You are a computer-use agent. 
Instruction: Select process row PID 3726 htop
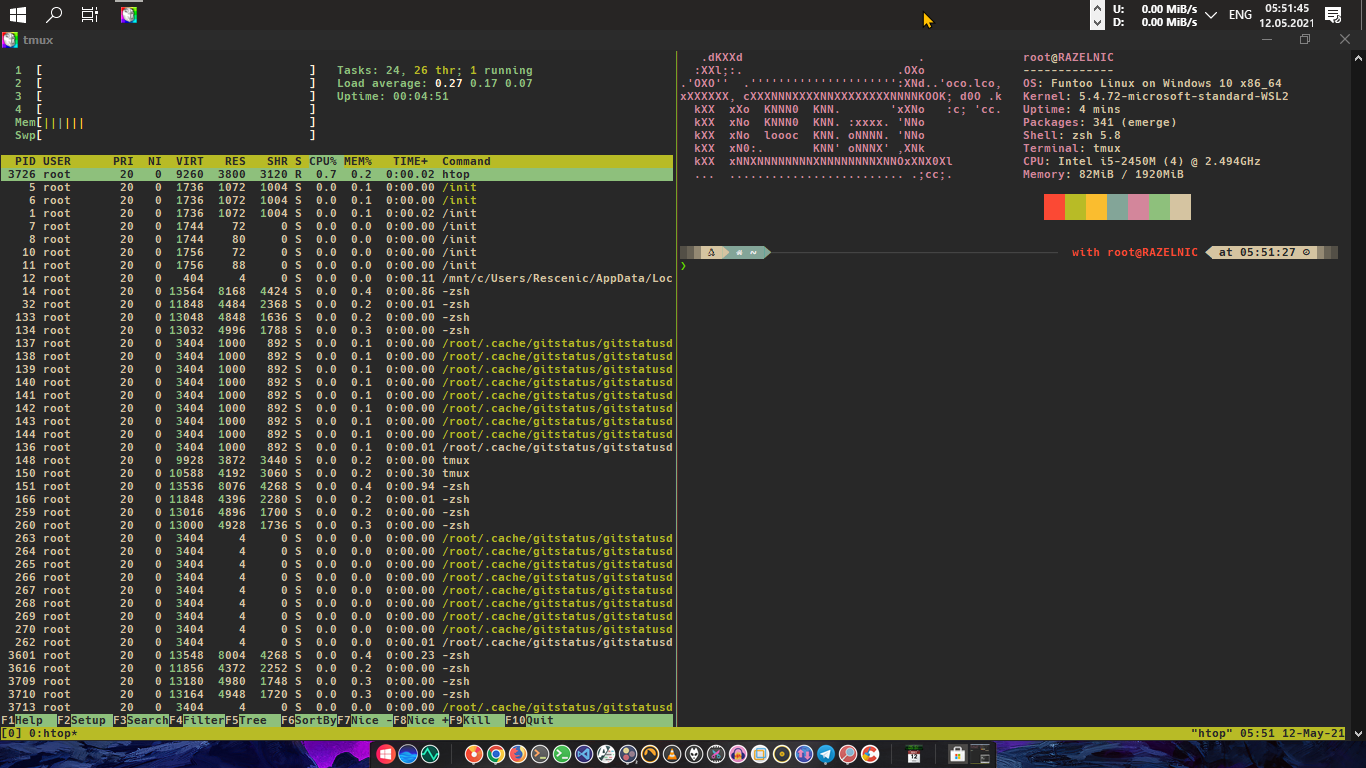click(x=337, y=174)
